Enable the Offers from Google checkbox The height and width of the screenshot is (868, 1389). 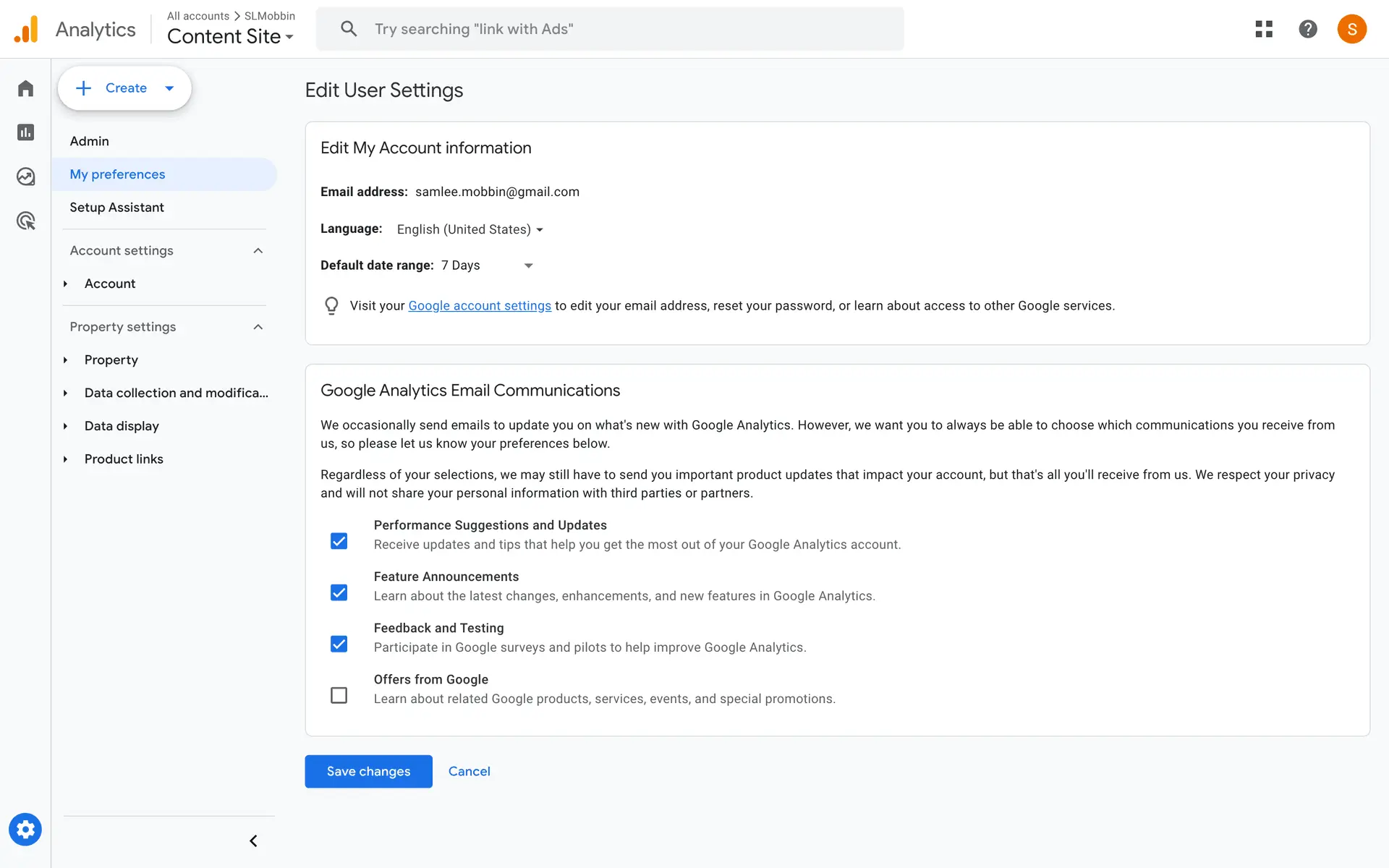click(339, 695)
